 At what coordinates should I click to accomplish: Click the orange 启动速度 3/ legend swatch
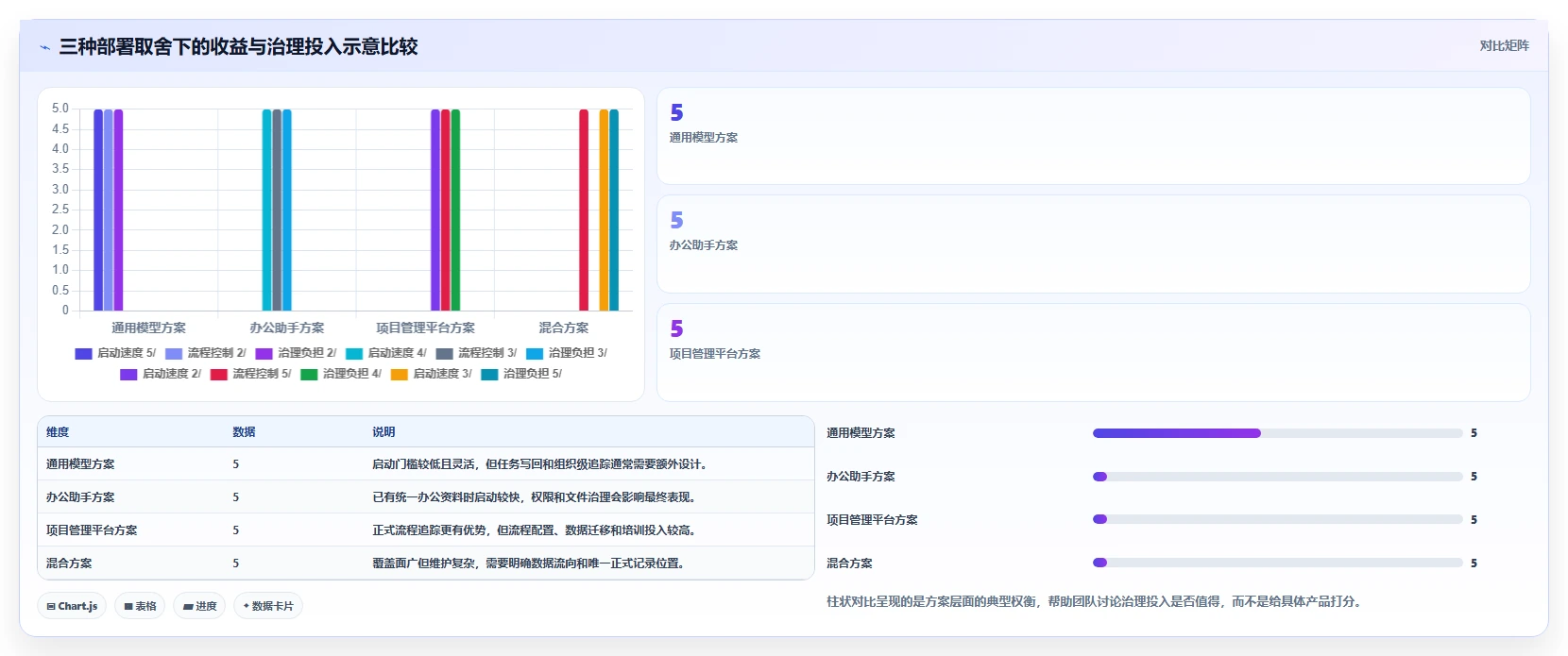click(x=400, y=375)
